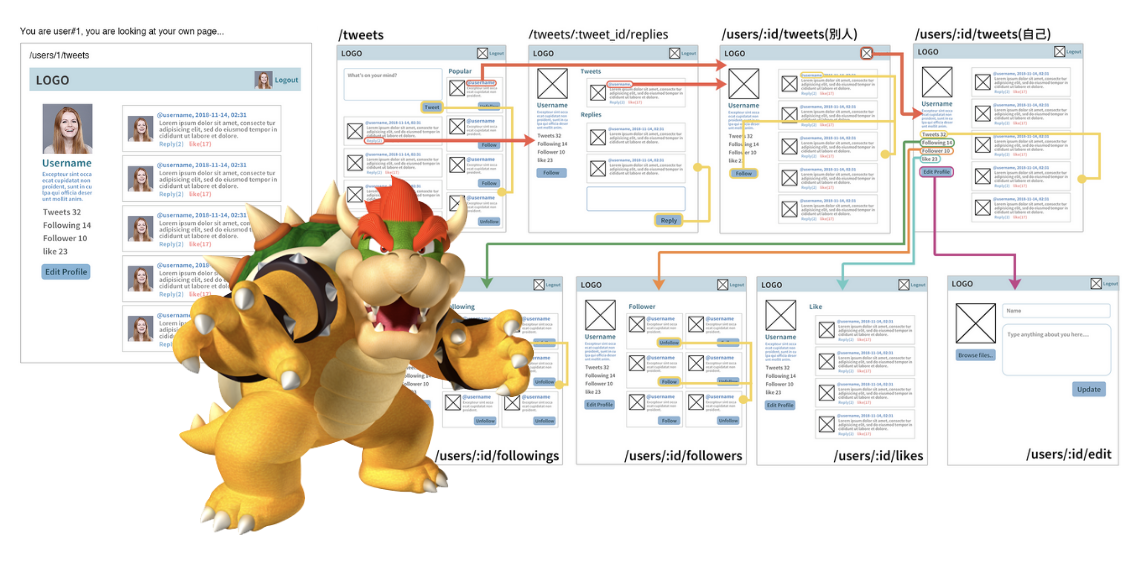Click Edit Profile button in likes wireframe
1140x562 pixels.
pos(780,405)
